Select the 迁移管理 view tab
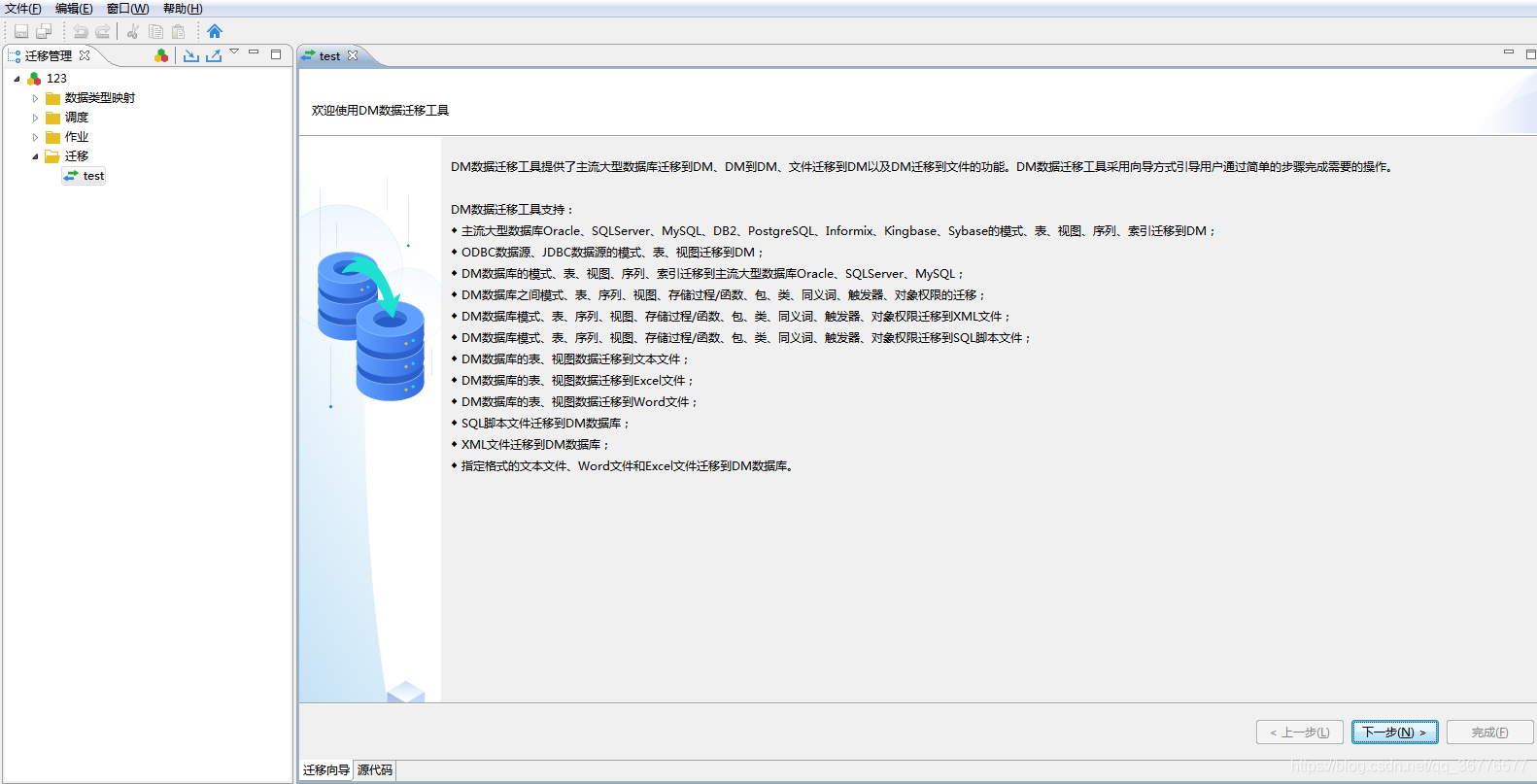This screenshot has width=1537, height=784. click(49, 55)
